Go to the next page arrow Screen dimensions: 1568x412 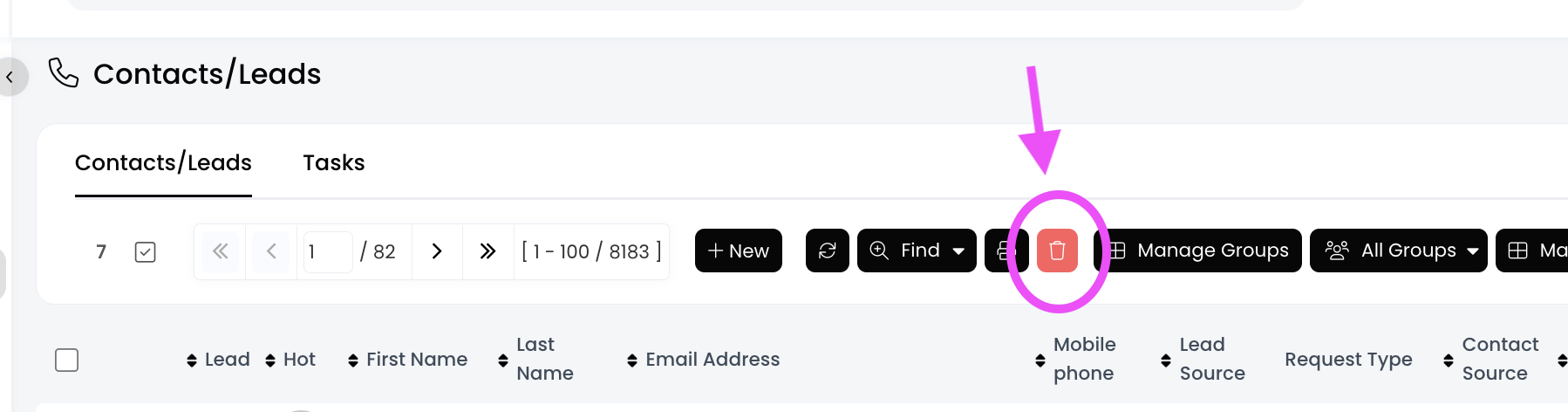coord(437,251)
